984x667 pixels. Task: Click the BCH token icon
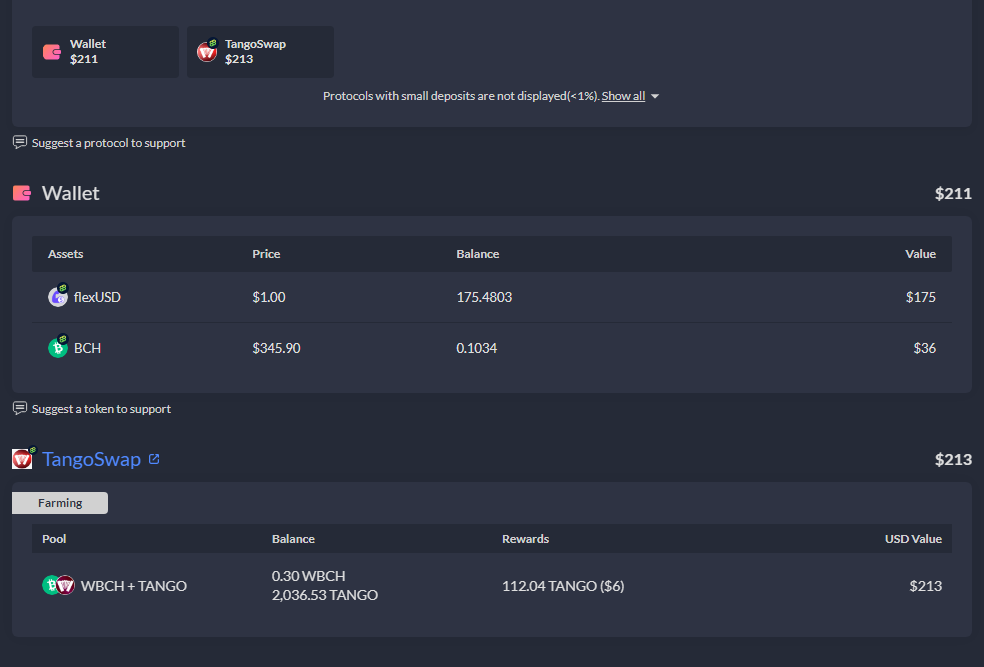58,347
